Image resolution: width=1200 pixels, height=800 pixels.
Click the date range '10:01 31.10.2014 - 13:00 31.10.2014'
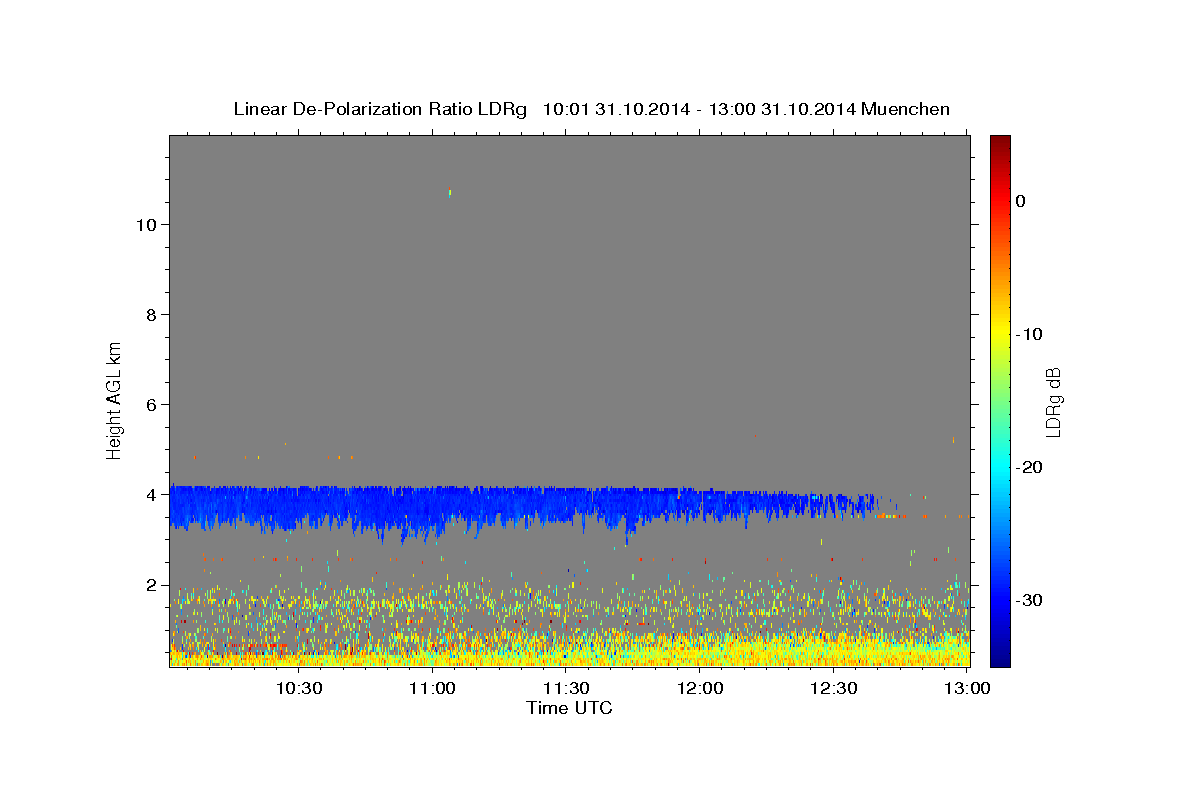pyautogui.click(x=698, y=109)
